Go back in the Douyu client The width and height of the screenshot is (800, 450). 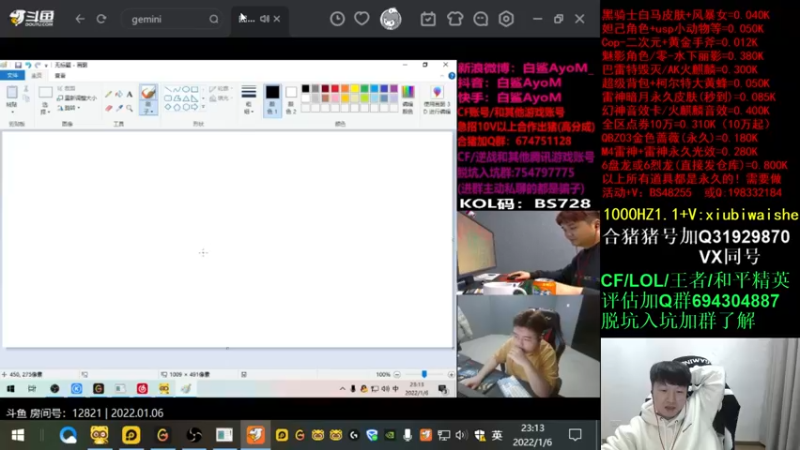click(80, 19)
